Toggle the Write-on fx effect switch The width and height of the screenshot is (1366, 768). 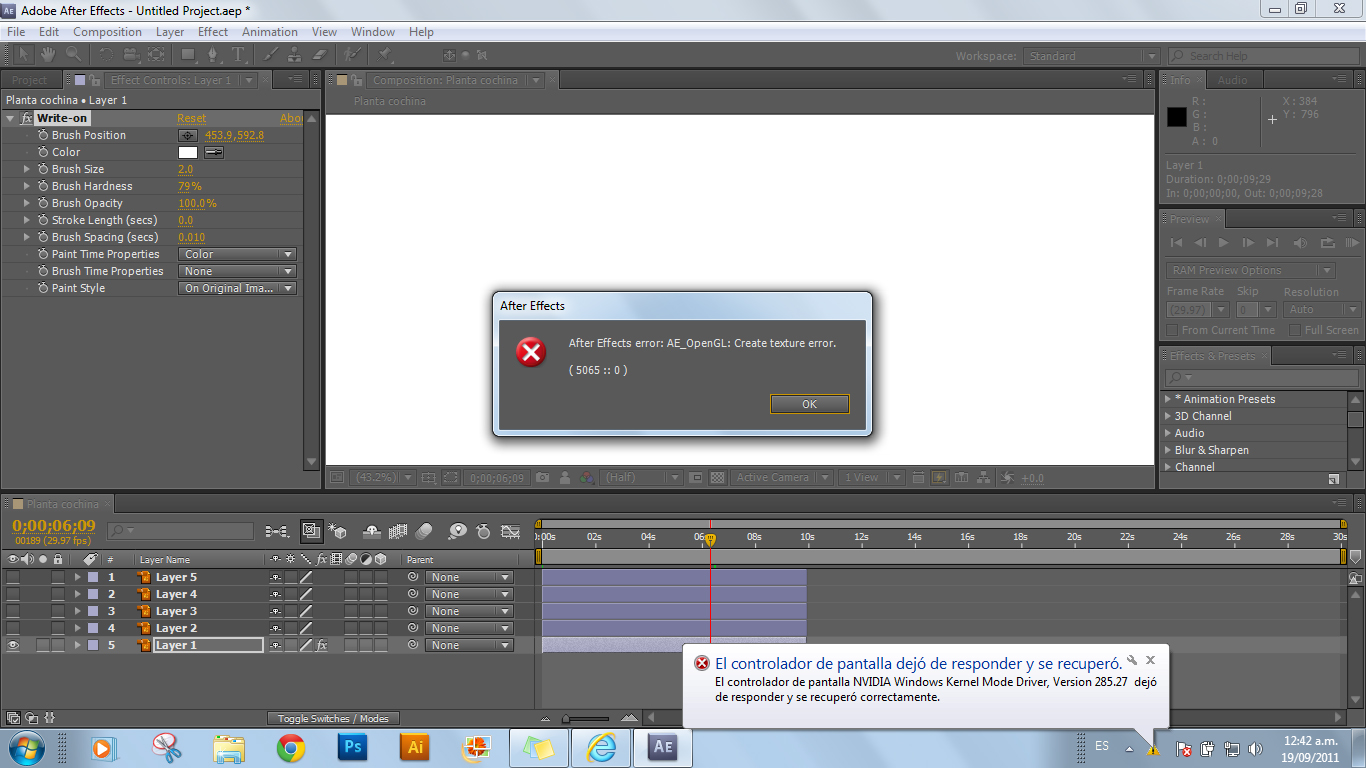click(27, 118)
